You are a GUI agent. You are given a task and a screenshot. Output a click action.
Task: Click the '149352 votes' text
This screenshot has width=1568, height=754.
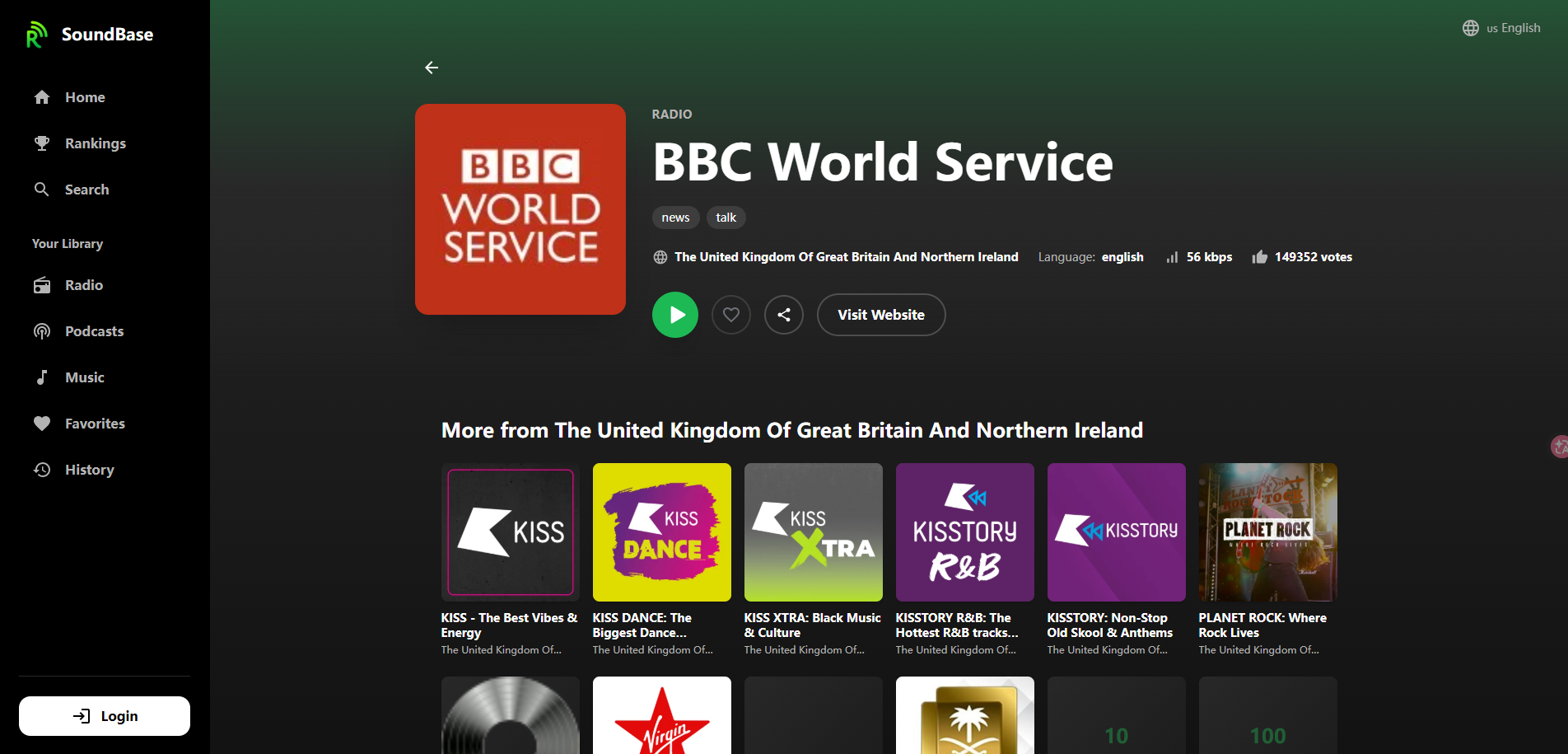click(x=1314, y=257)
